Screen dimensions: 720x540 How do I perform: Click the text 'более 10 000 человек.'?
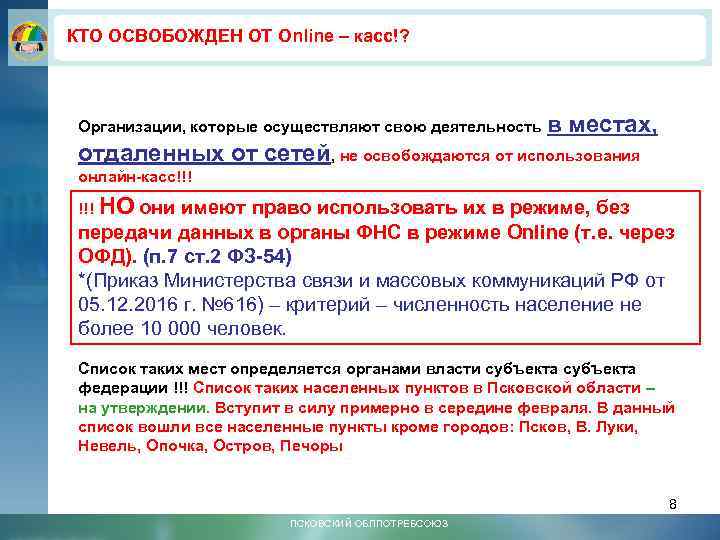click(182, 328)
